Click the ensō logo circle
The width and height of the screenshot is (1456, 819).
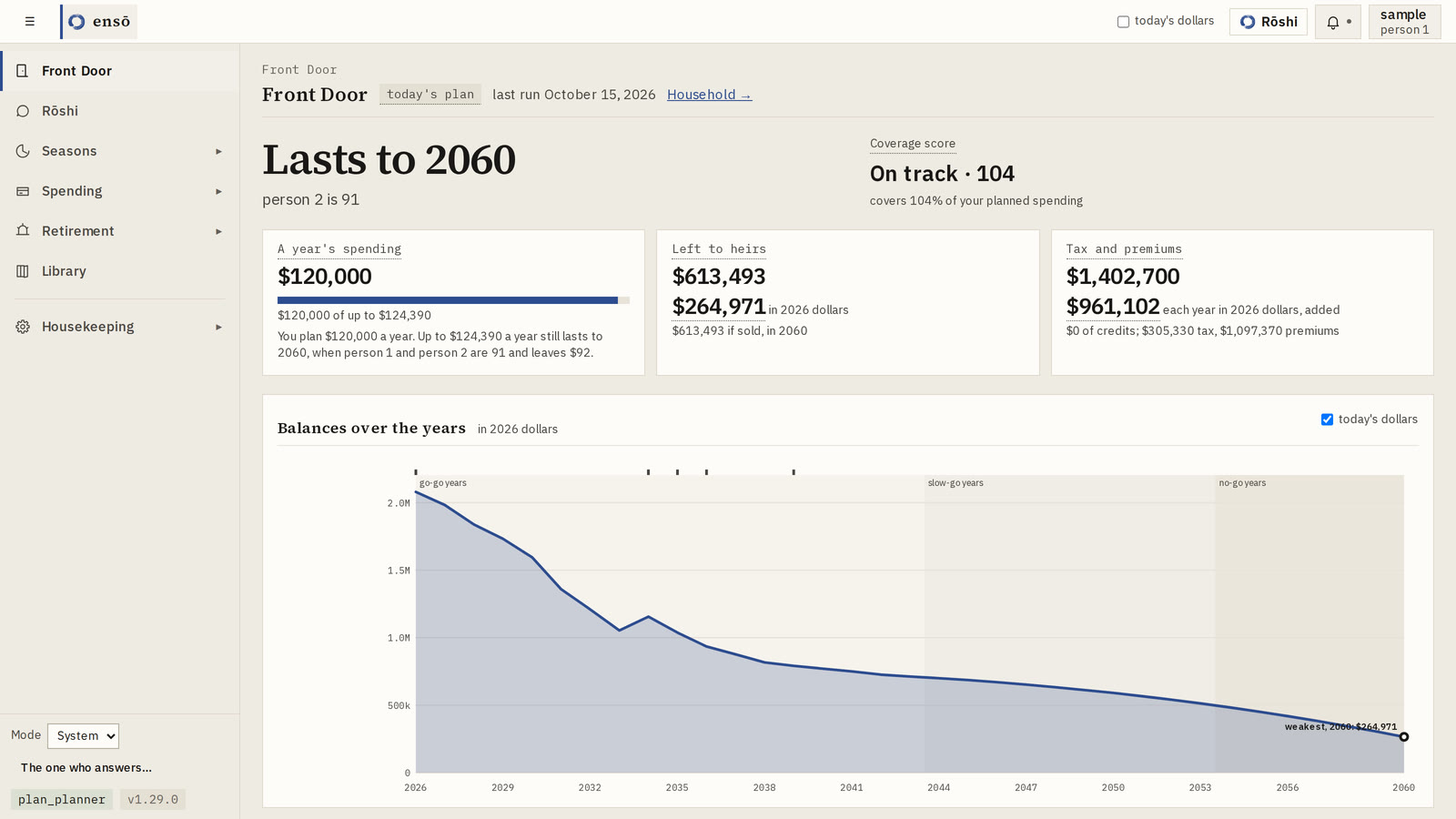[77, 21]
